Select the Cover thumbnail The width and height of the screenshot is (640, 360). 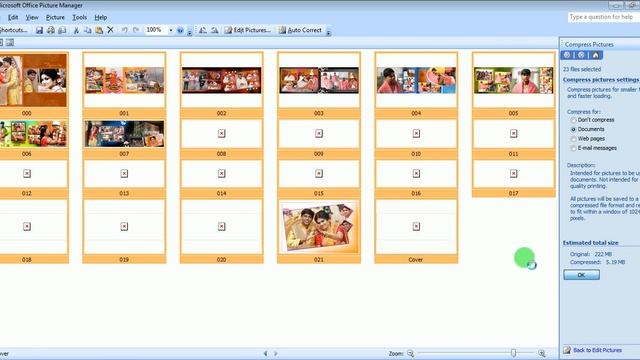416,231
